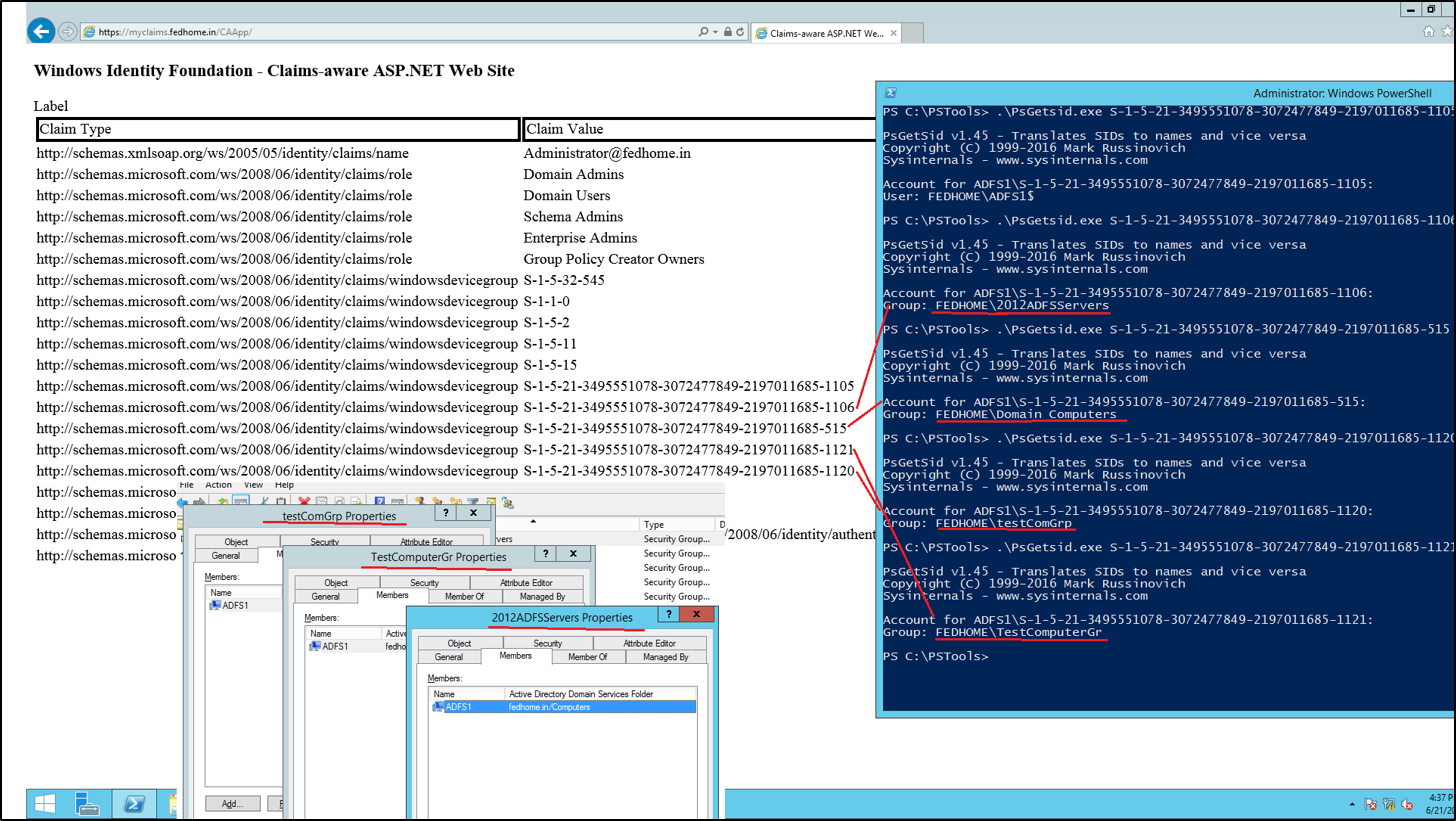The image size is (1456, 821).
Task: Click the Schema Admins claim value
Action: click(573, 216)
